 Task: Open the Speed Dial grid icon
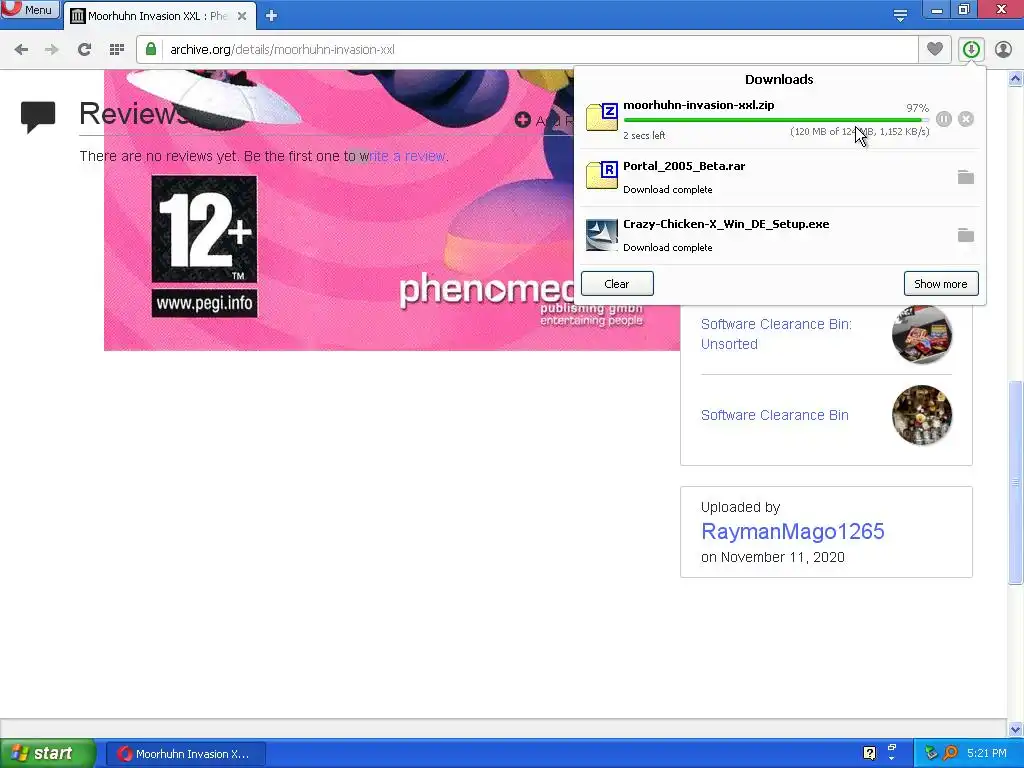tap(117, 50)
